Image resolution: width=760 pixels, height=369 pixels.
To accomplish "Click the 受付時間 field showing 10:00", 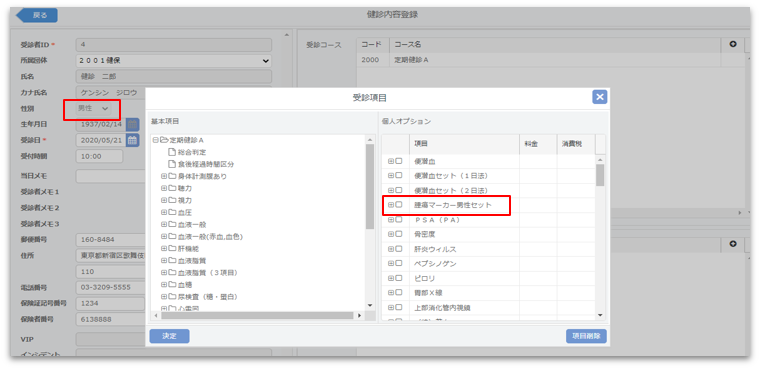I will [99, 156].
